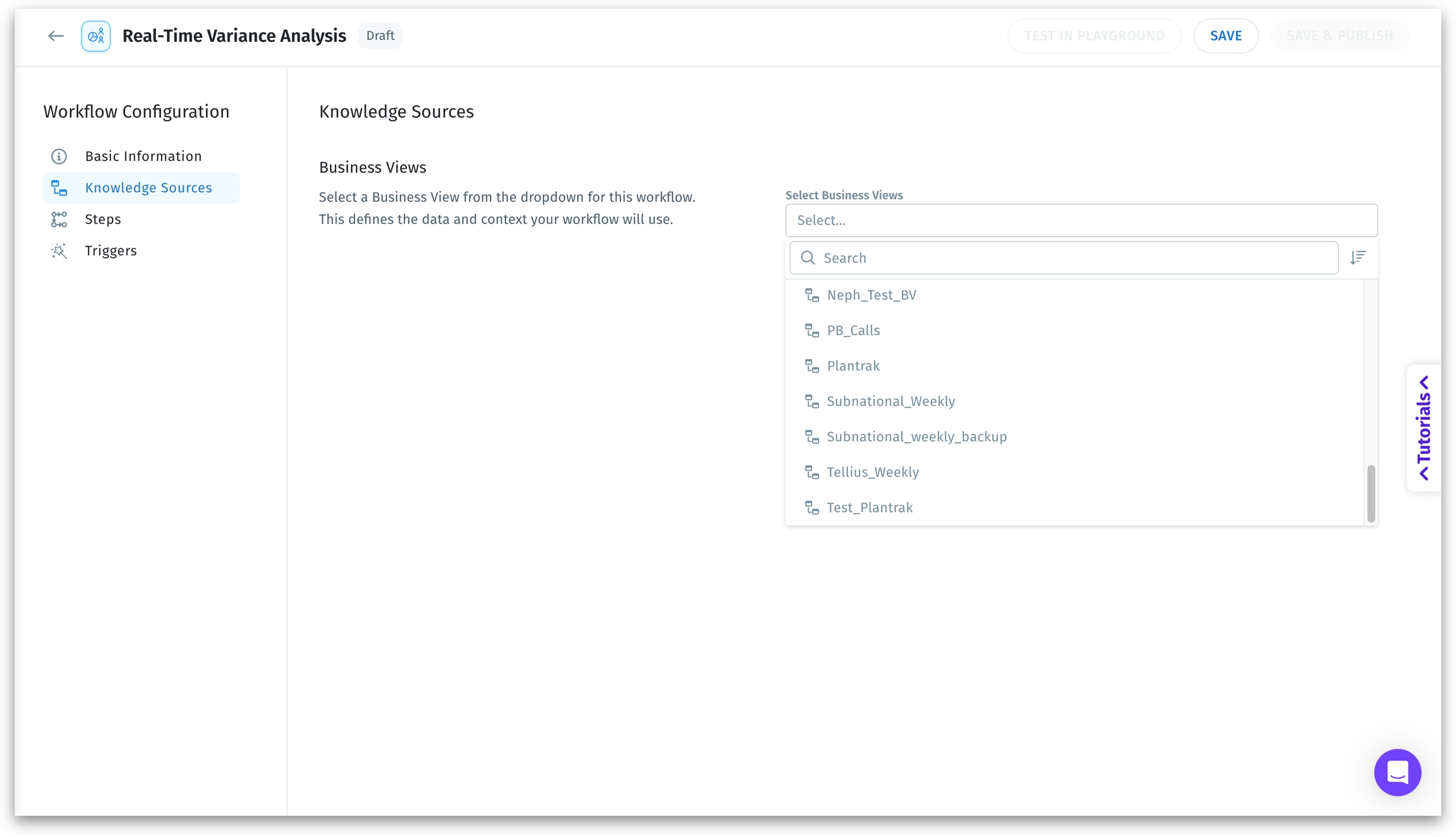Screen dimensions: 1456x837
Task: Open the Select Business Views dropdown
Action: (1081, 220)
